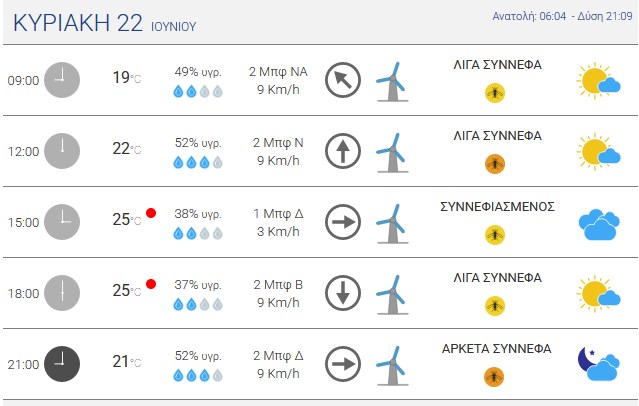Click the orange mosquito icon at 12:00
Screen dimensions: 639x406
point(495,164)
